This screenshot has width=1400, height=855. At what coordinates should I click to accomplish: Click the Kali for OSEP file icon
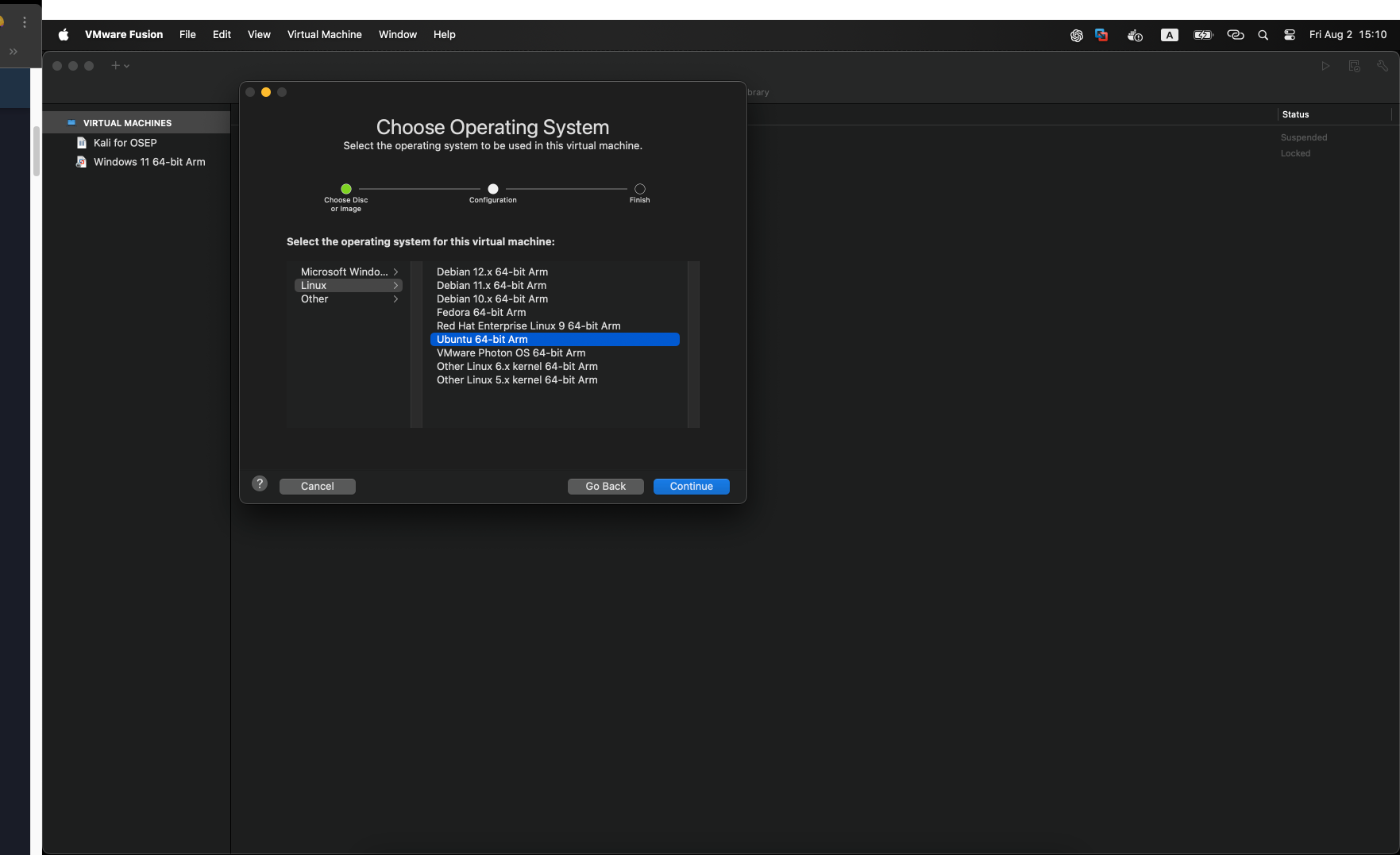81,143
